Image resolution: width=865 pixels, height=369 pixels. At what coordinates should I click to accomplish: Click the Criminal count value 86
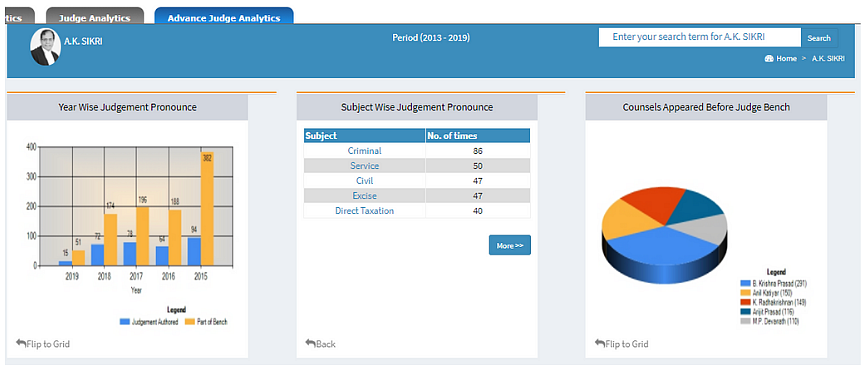click(x=478, y=151)
